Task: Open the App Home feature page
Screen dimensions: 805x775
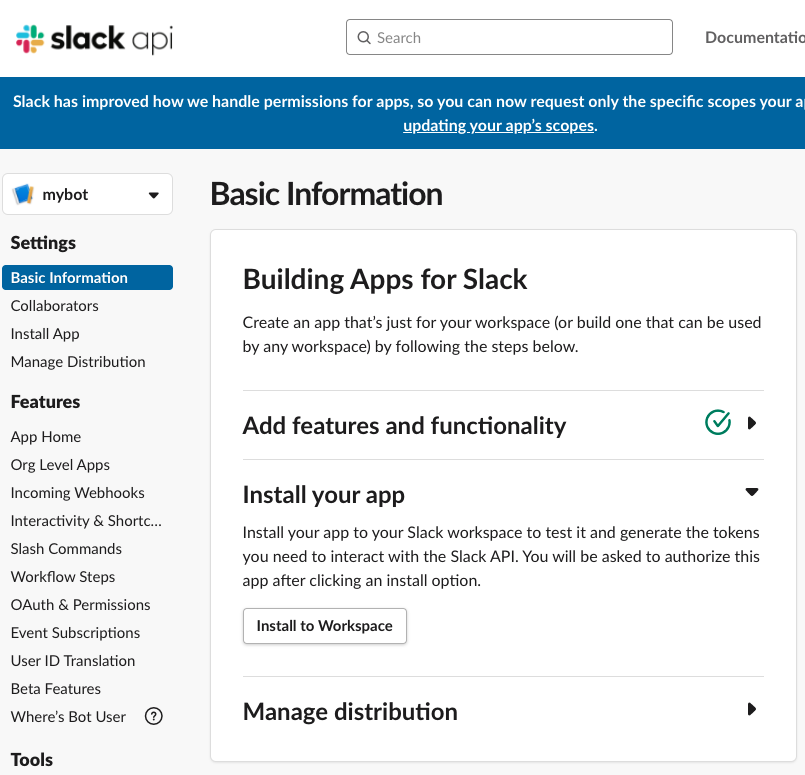Action: (46, 437)
